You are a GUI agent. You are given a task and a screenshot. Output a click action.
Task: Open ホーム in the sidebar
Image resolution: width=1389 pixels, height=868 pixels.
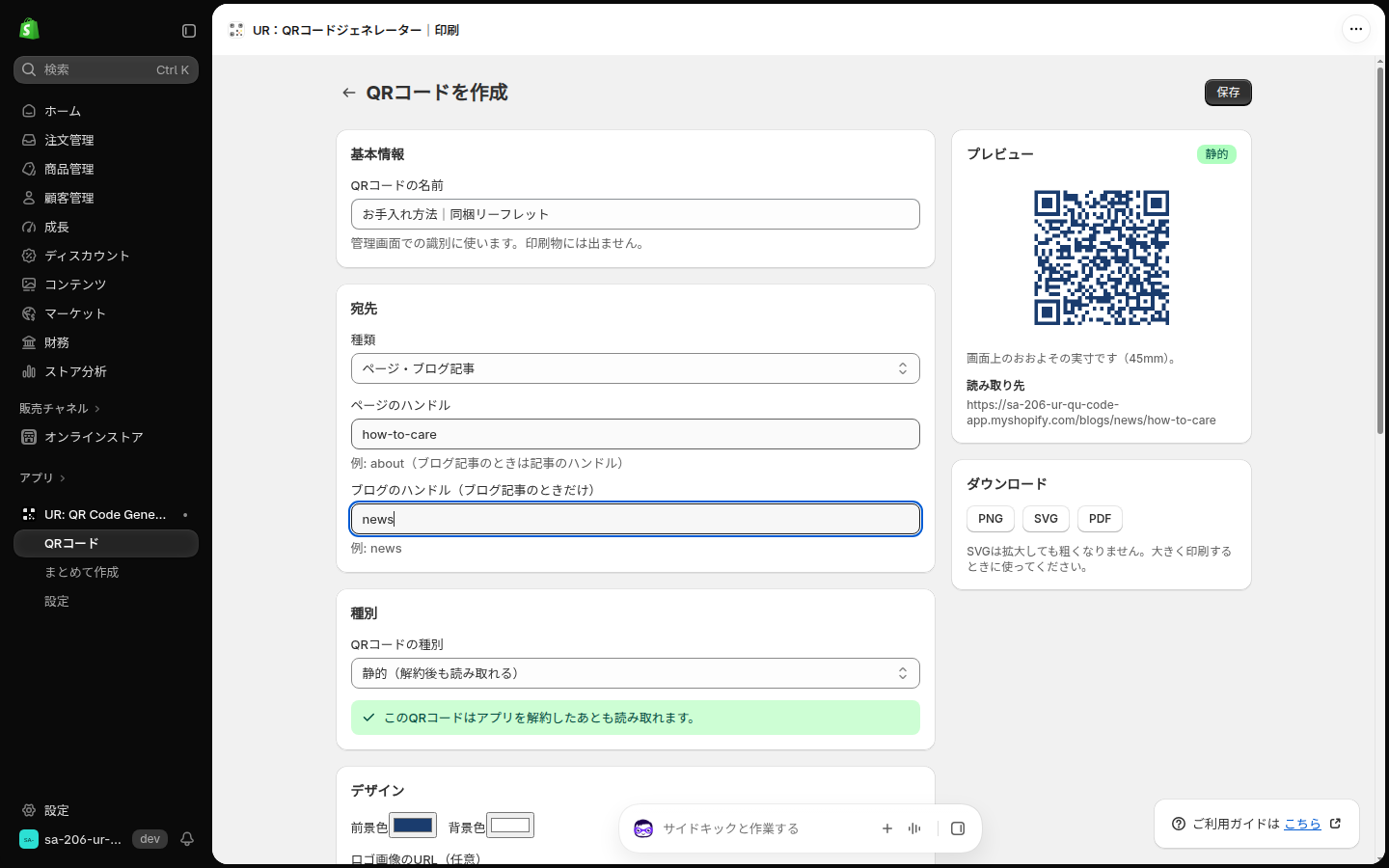(106, 111)
